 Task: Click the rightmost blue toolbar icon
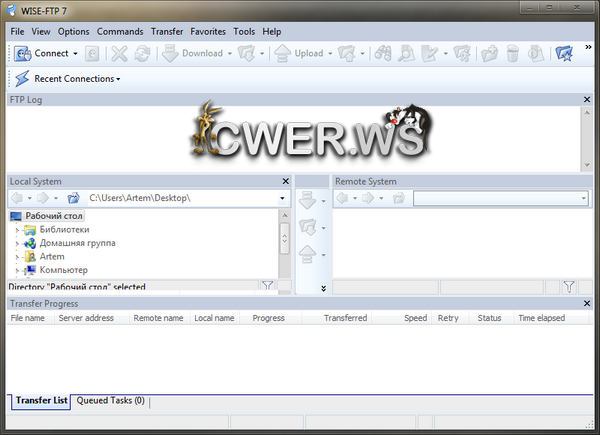coord(564,53)
